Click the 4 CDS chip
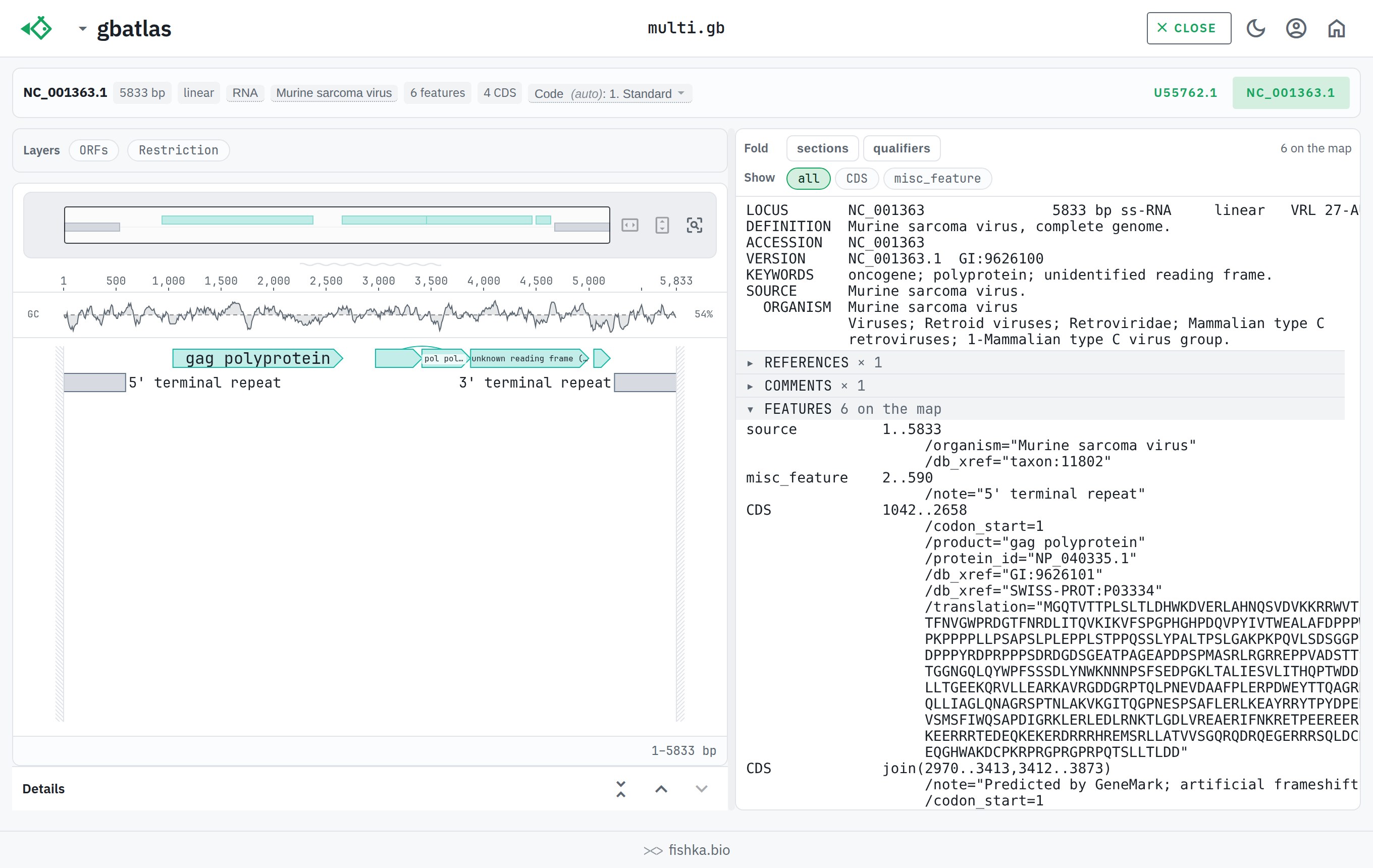This screenshot has width=1373, height=868. 500,93
